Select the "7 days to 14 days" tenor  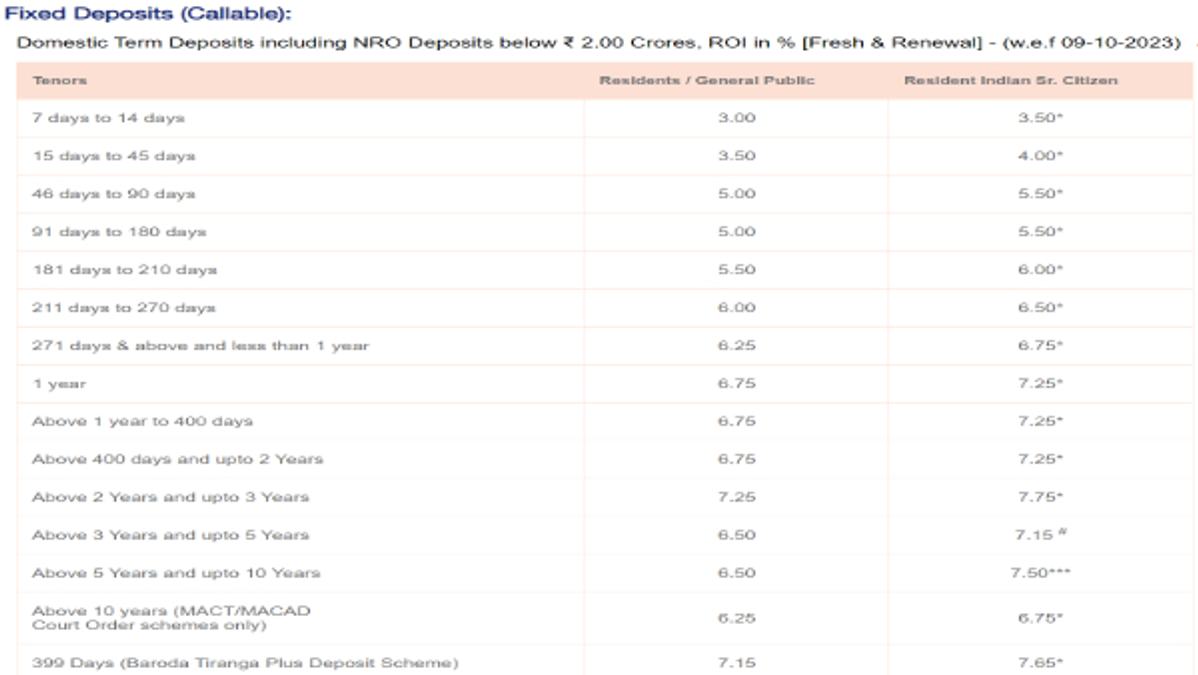click(x=108, y=118)
